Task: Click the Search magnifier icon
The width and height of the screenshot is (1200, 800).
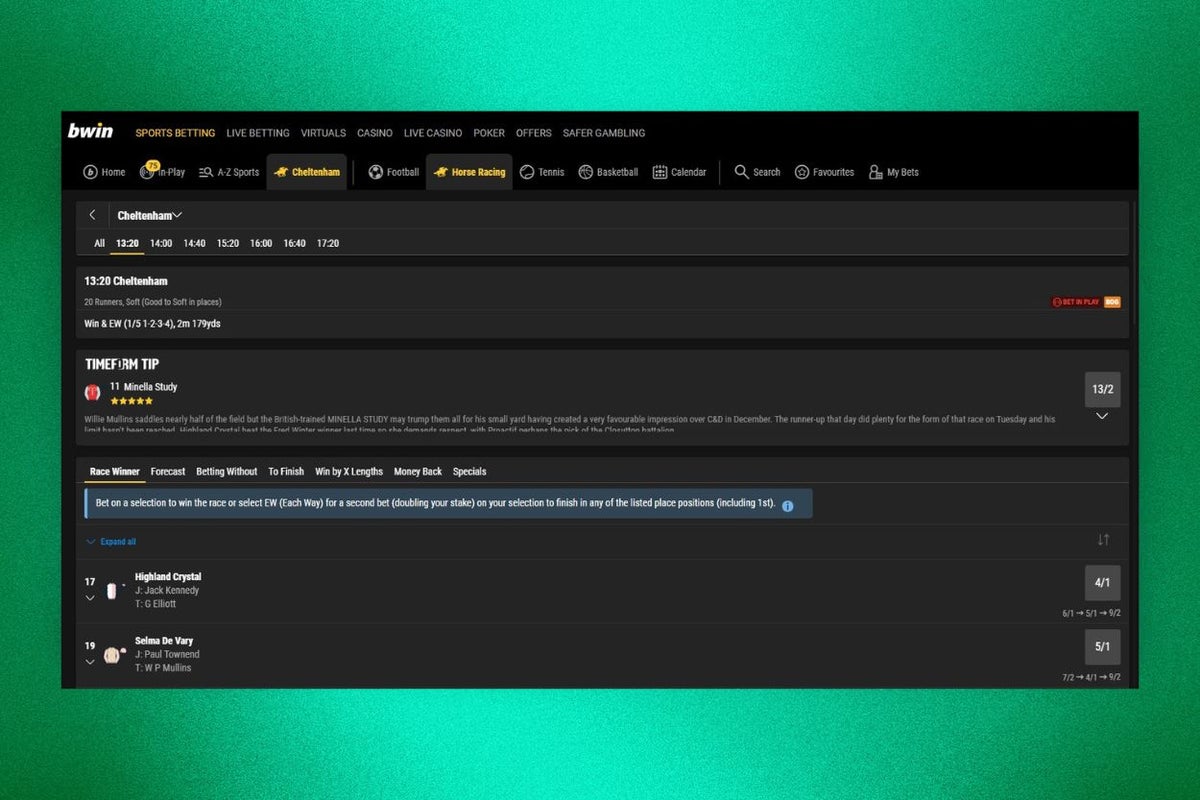Action: tap(741, 172)
